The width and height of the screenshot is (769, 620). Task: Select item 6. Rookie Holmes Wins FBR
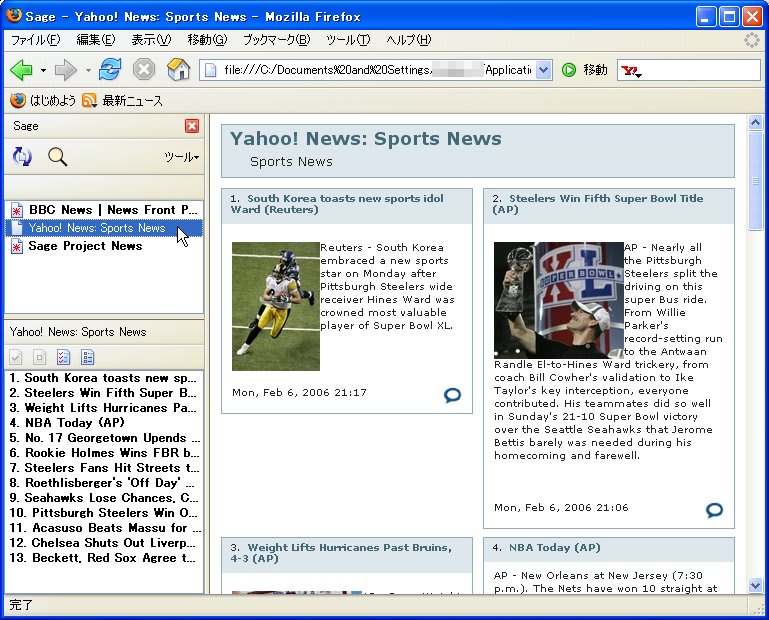104,453
